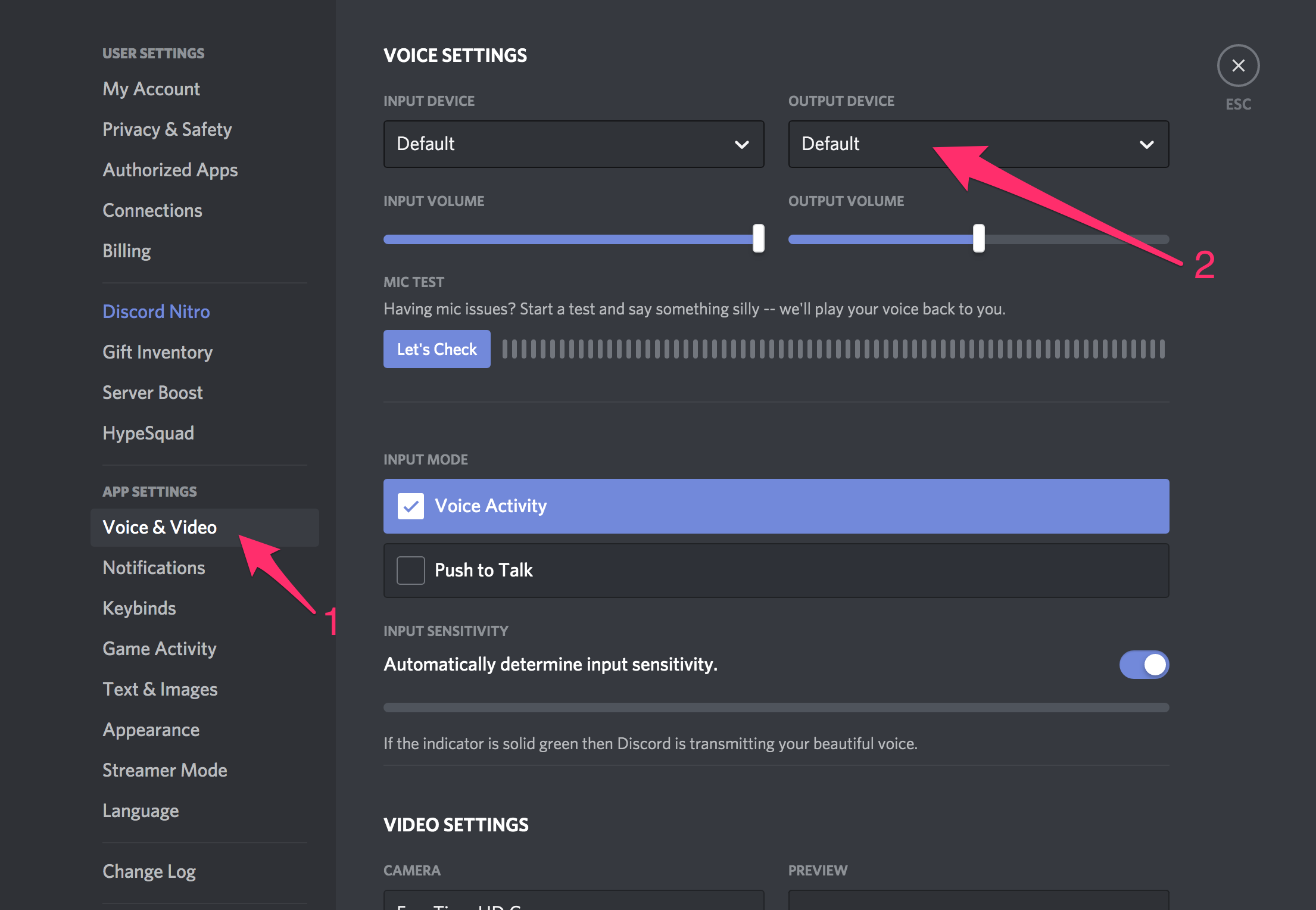Viewport: 1316px width, 910px height.
Task: Click the Notifications settings icon
Action: [x=154, y=567]
